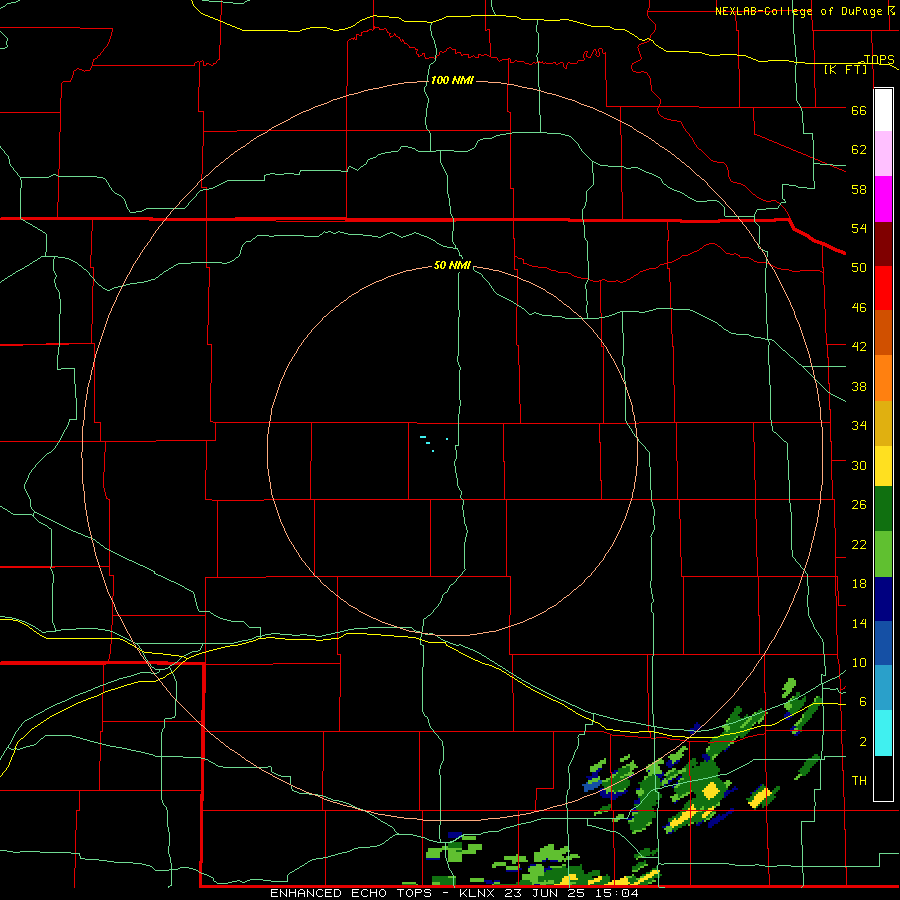
Task: Click the 30 value on the scale
Action: (859, 465)
